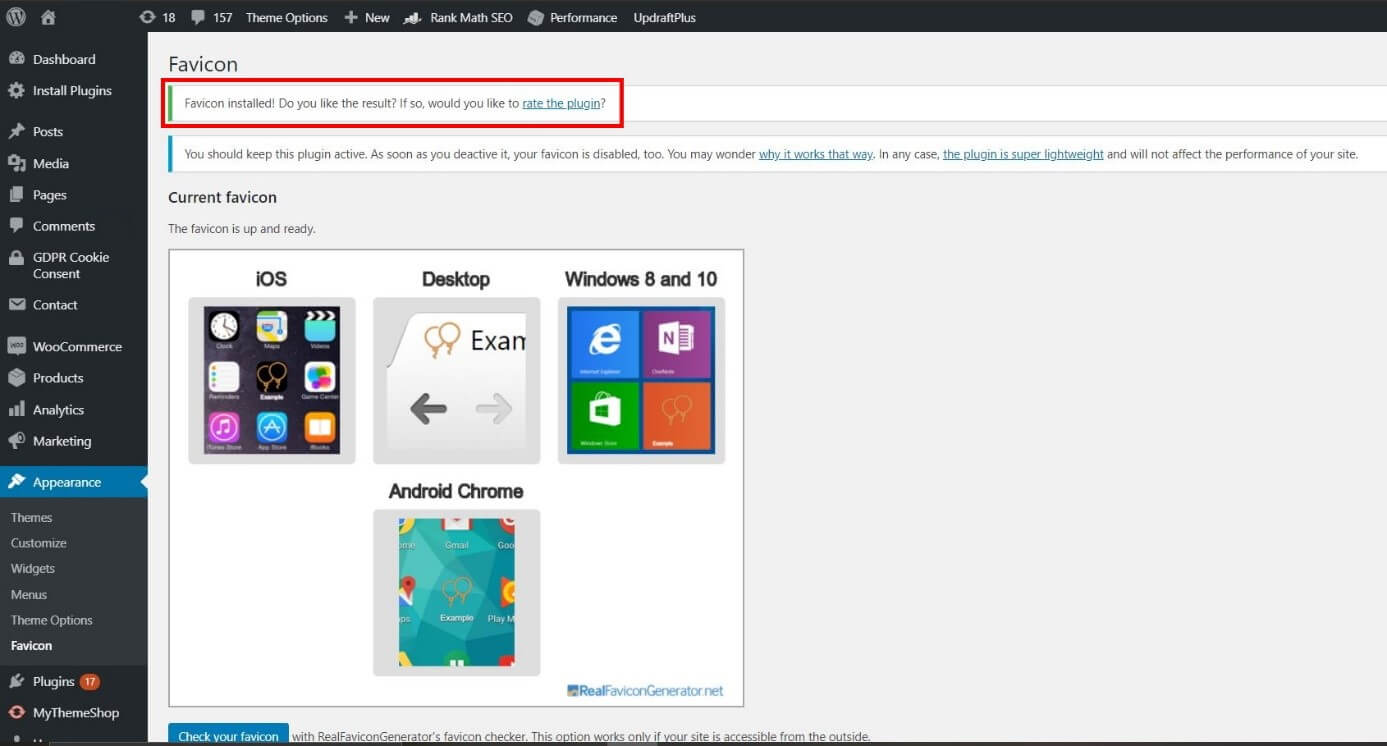Open the comments bubble showing 157
This screenshot has height=746, width=1387.
point(211,17)
